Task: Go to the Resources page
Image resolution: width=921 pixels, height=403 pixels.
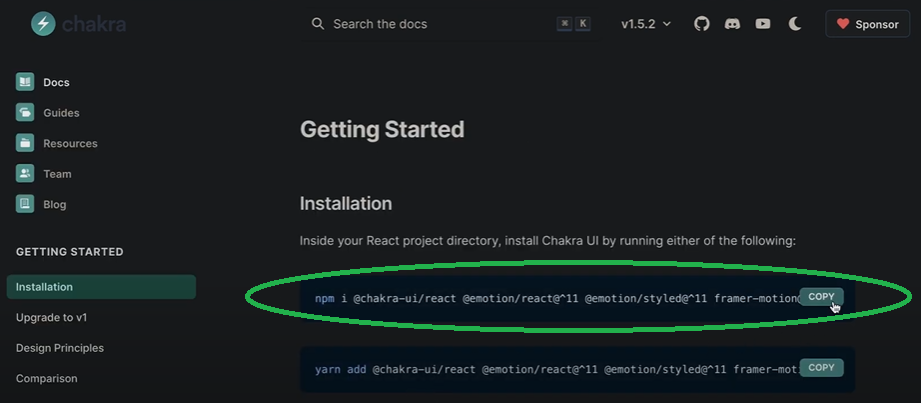Action: click(70, 143)
